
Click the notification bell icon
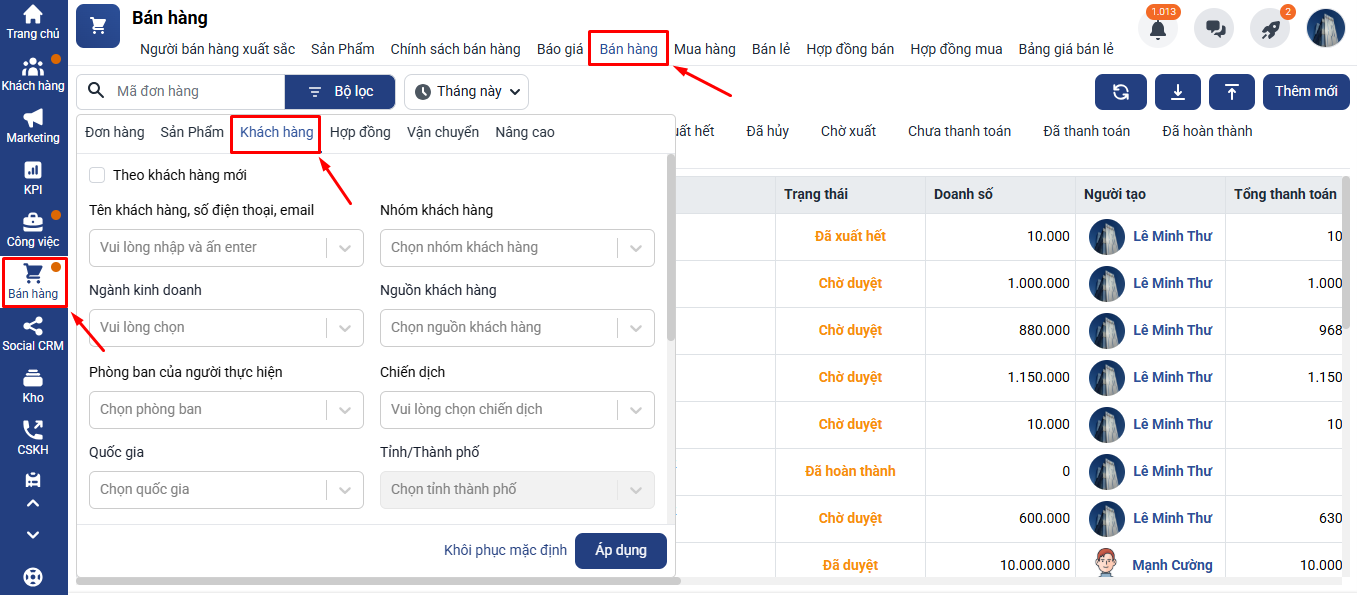click(1158, 29)
